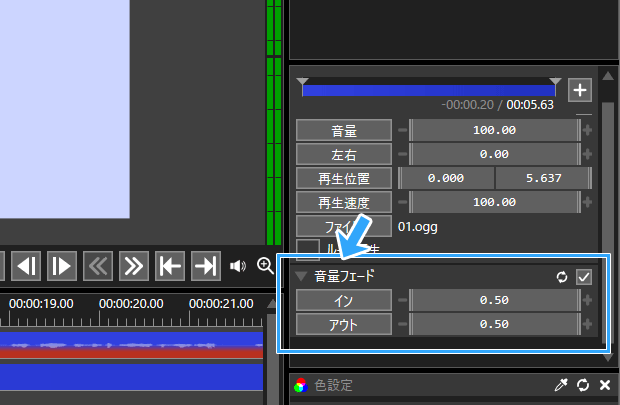Viewport: 620px width, 405px height.
Task: Click the double-right fast-forward button
Action: click(134, 266)
